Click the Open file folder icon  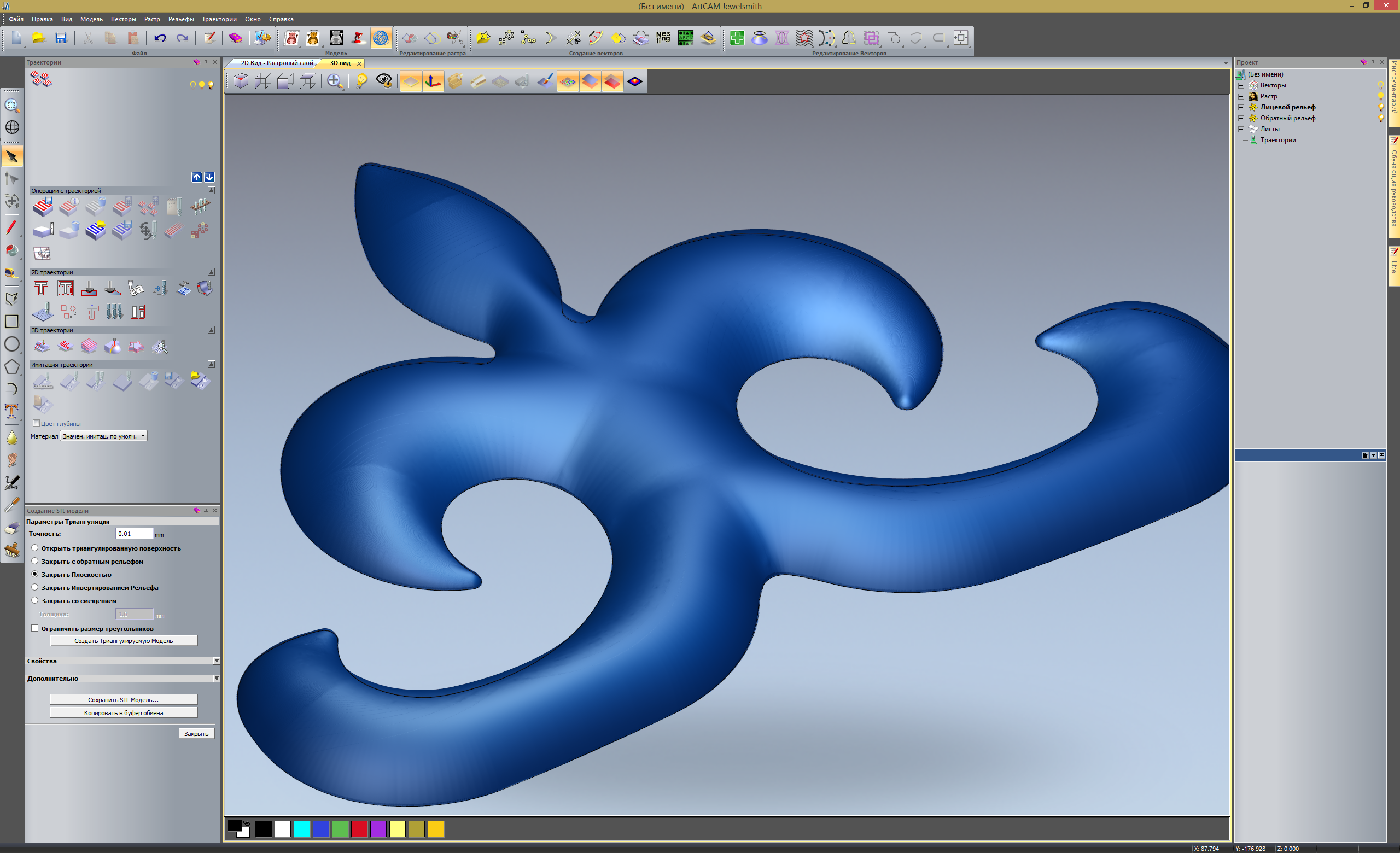point(39,38)
